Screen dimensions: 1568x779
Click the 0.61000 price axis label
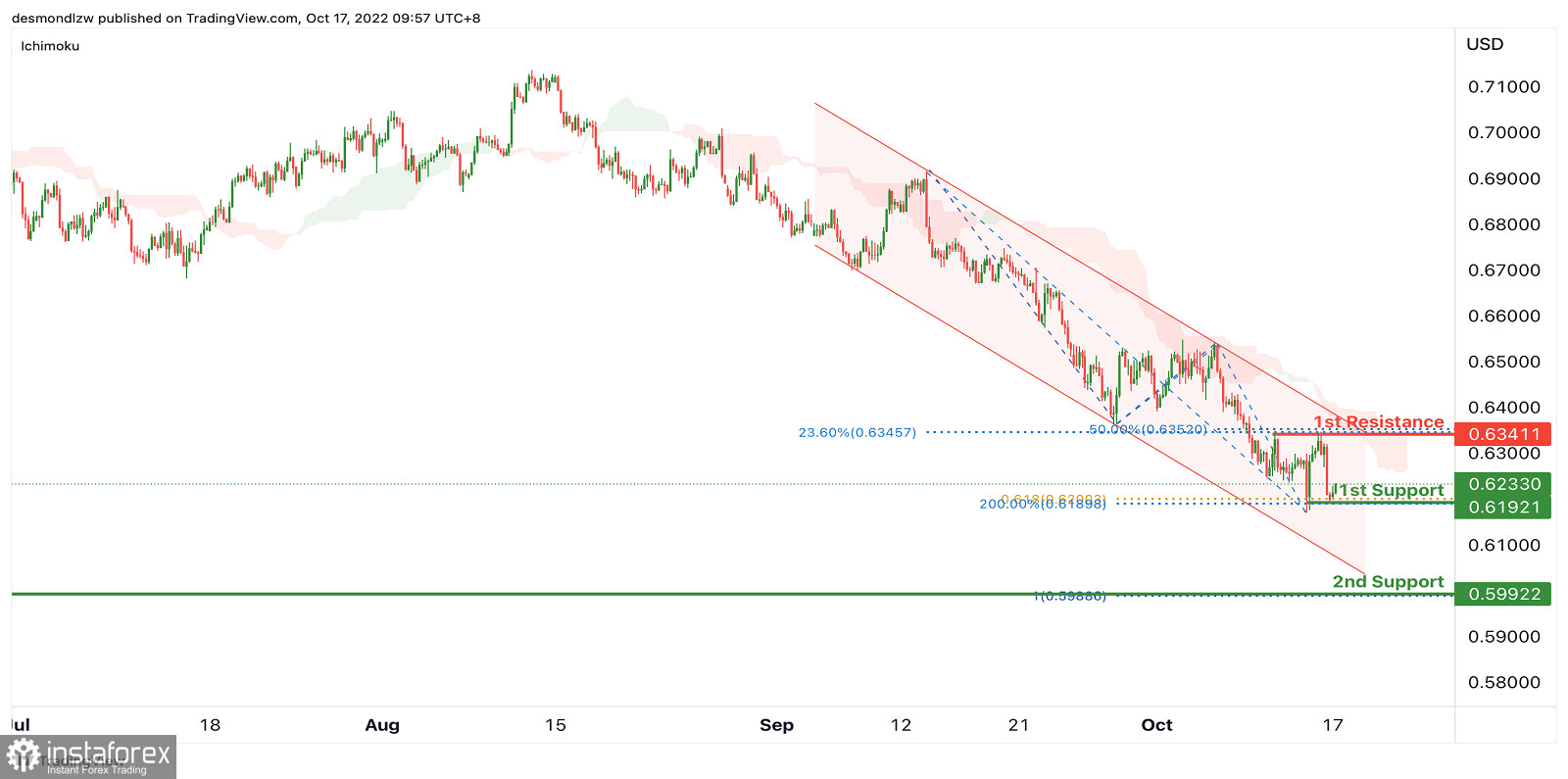click(x=1504, y=545)
